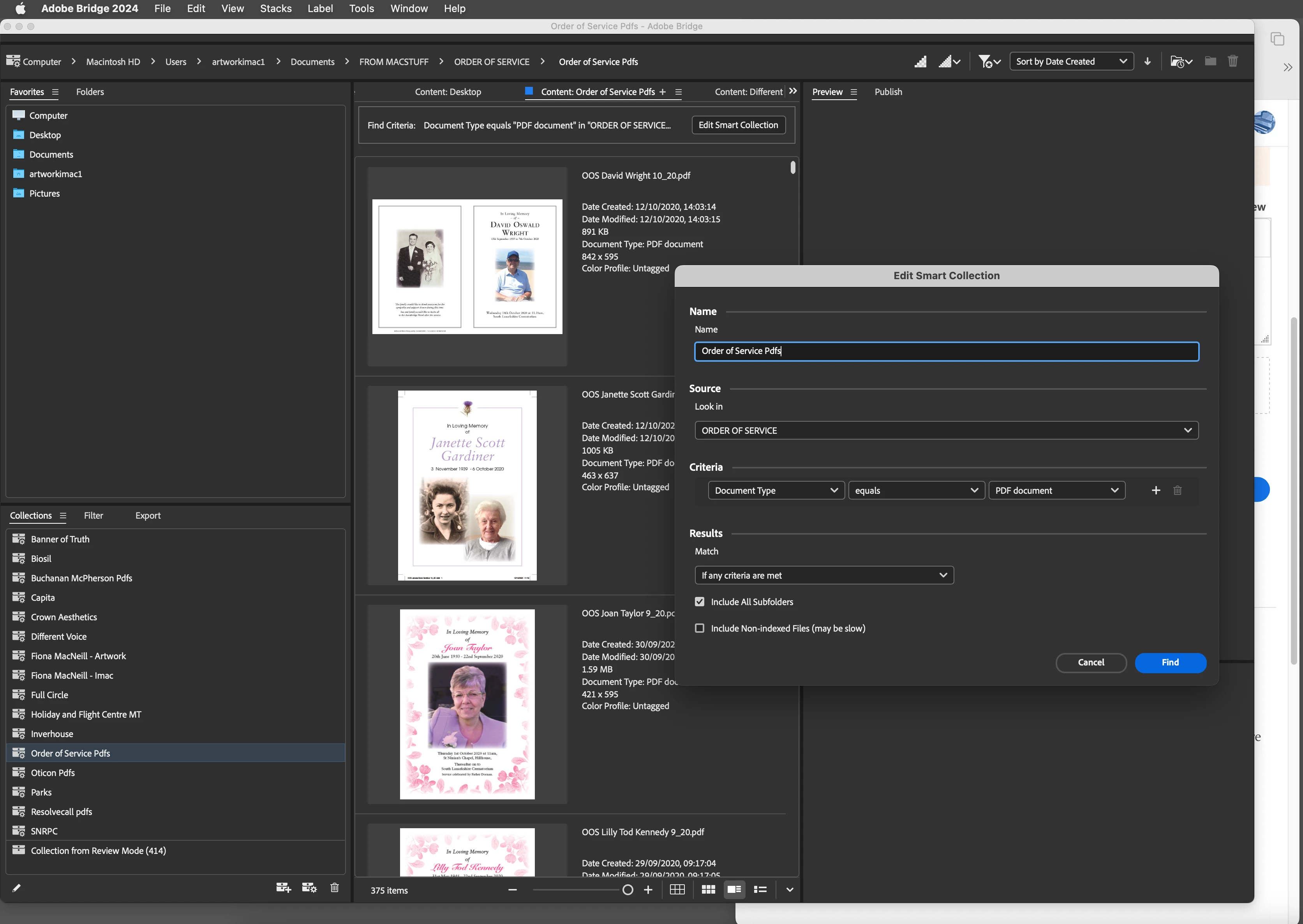Uncheck Include All Subfolders
The width and height of the screenshot is (1303, 924).
pos(700,601)
